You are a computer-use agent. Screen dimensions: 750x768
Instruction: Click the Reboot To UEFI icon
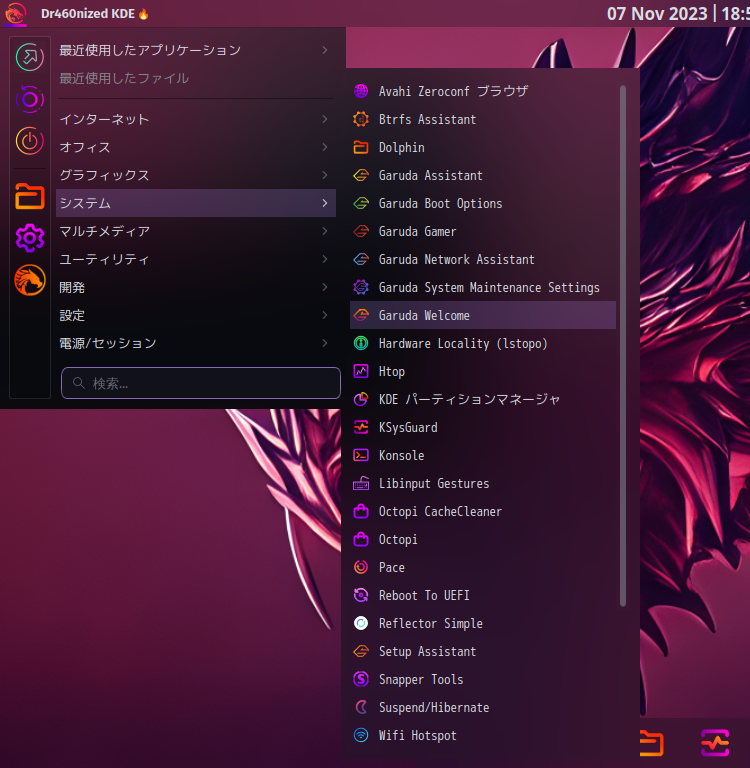361,595
